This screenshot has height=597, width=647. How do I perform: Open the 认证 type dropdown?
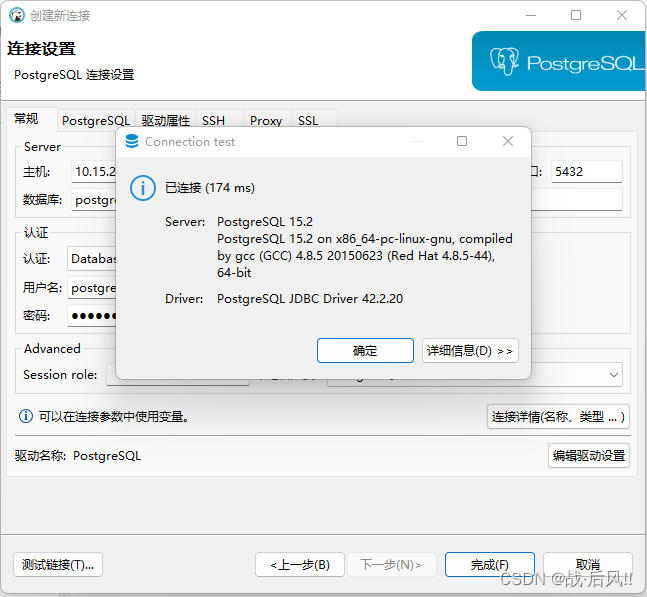92,259
